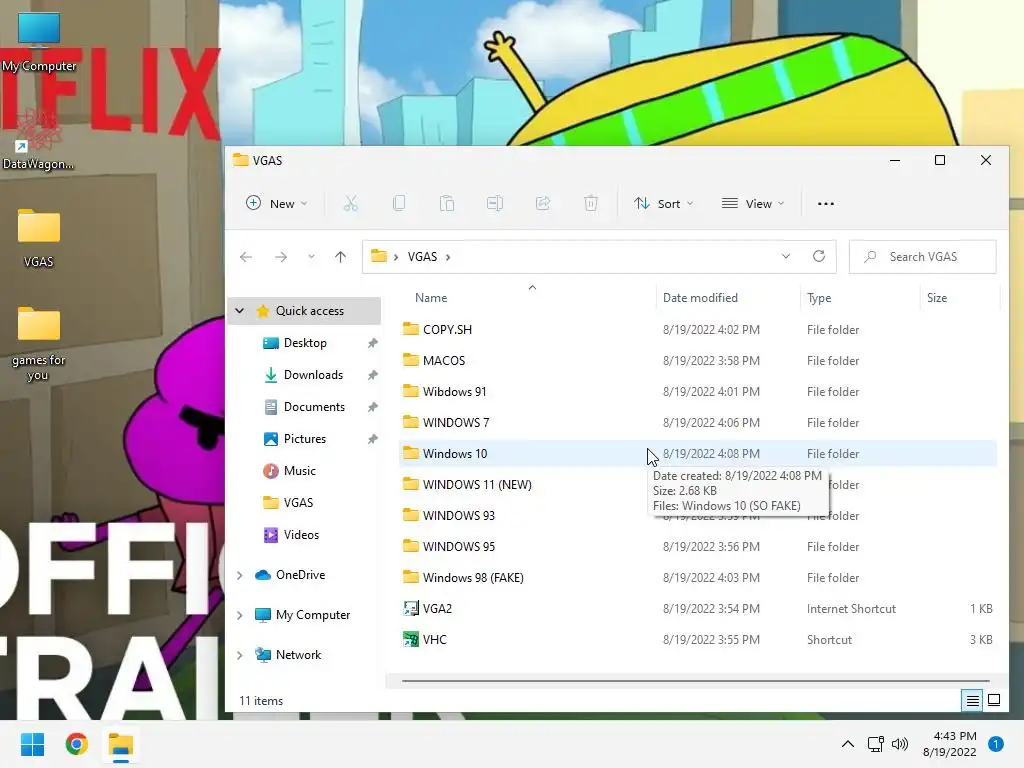Click File Explorer taskbar icon
Image resolution: width=1024 pixels, height=768 pixels.
point(121,744)
